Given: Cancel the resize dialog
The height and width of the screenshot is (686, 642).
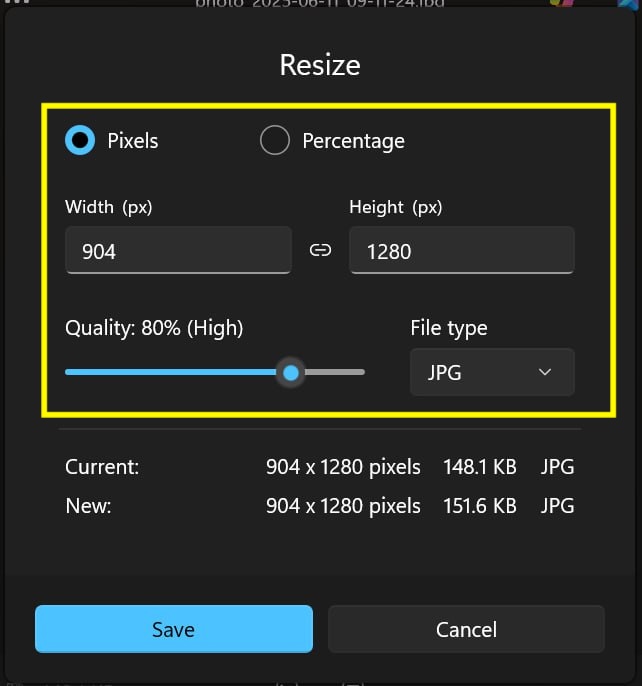Looking at the screenshot, I should pos(466,629).
